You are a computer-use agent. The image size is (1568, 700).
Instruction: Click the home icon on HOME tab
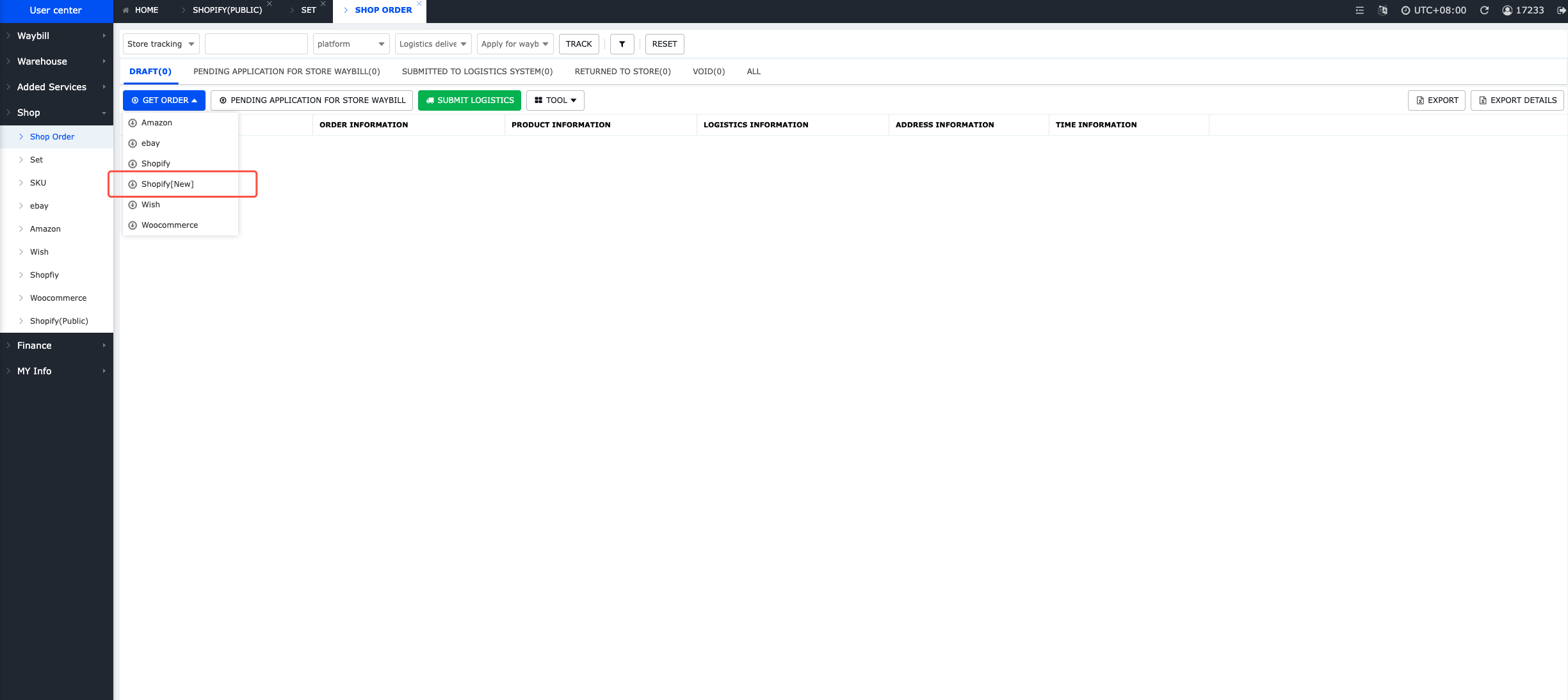pos(126,10)
